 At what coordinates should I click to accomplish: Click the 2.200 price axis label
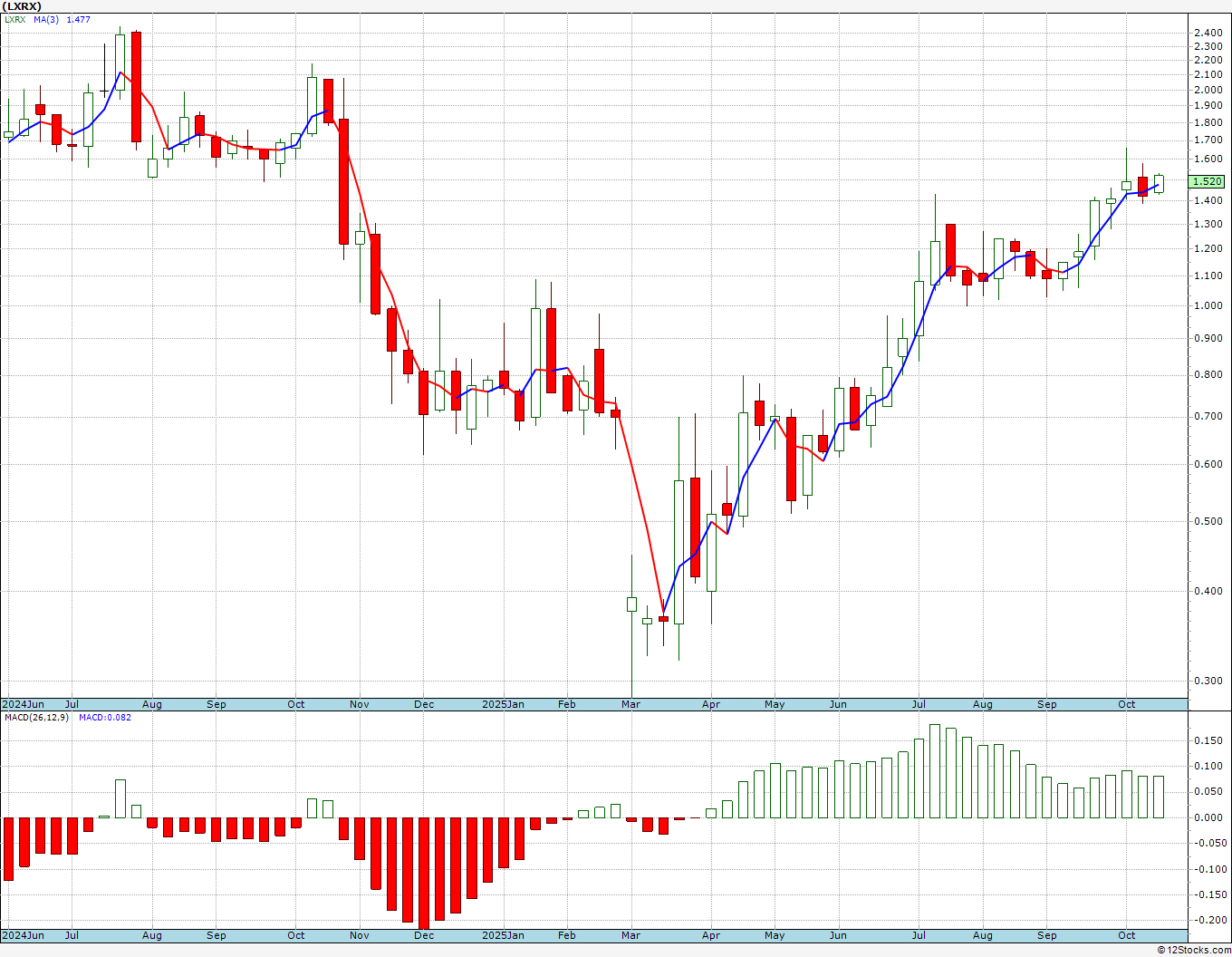(x=1208, y=60)
